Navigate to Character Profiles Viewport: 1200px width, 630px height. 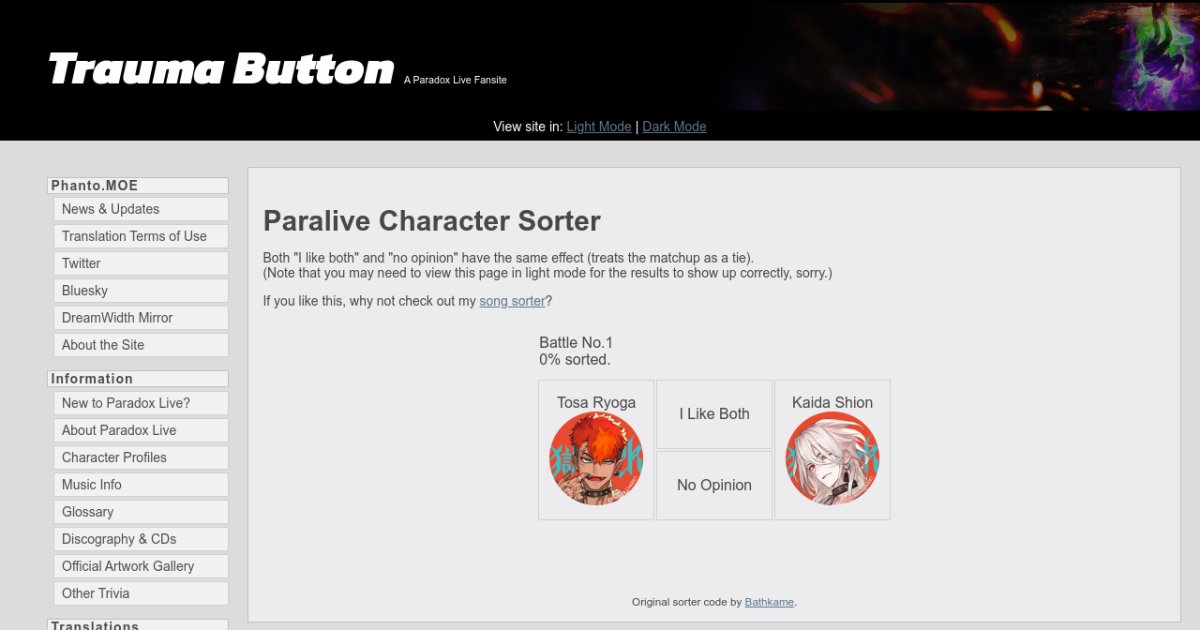coord(114,457)
